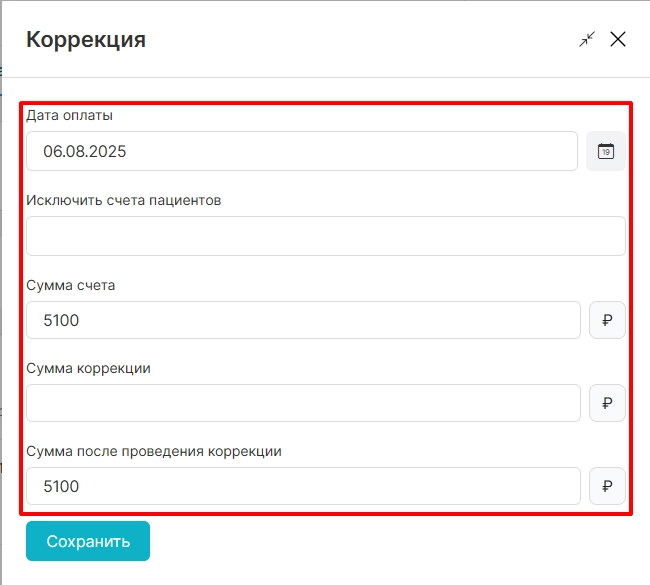650x585 pixels.
Task: Click the Дата оплаты label
Action: pos(69,115)
